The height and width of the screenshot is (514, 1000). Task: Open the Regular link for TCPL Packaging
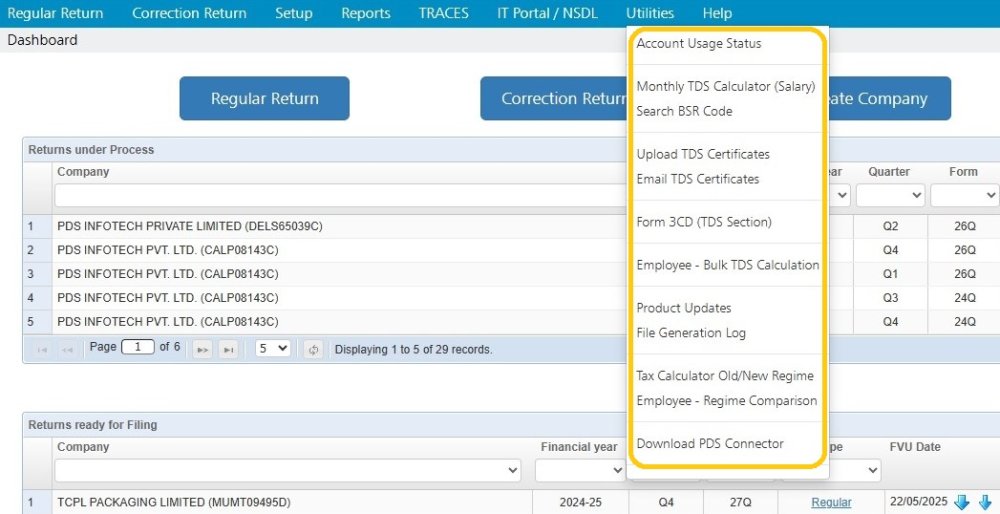point(831,503)
